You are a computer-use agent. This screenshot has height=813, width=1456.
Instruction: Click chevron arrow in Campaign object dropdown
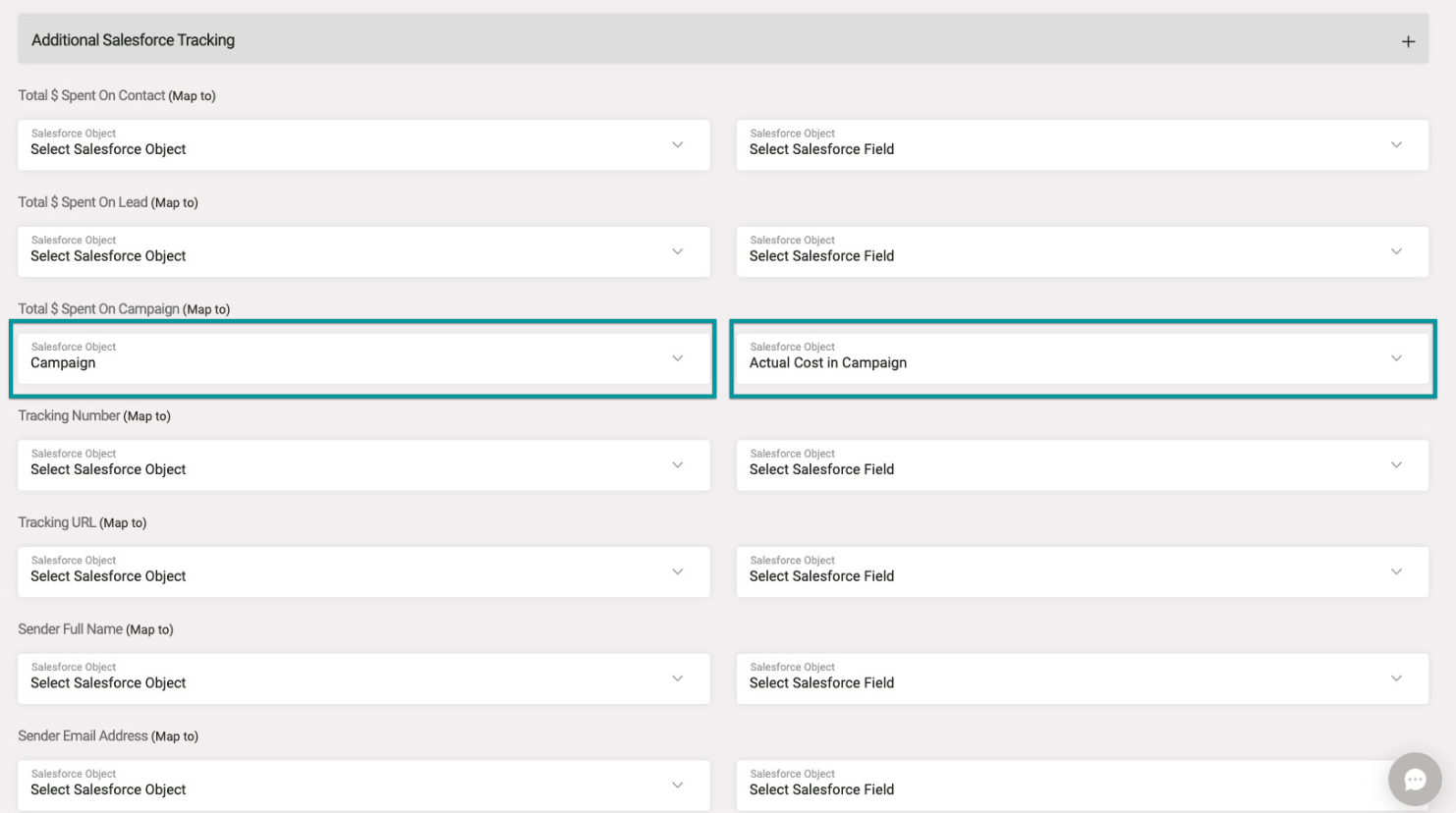[677, 358]
